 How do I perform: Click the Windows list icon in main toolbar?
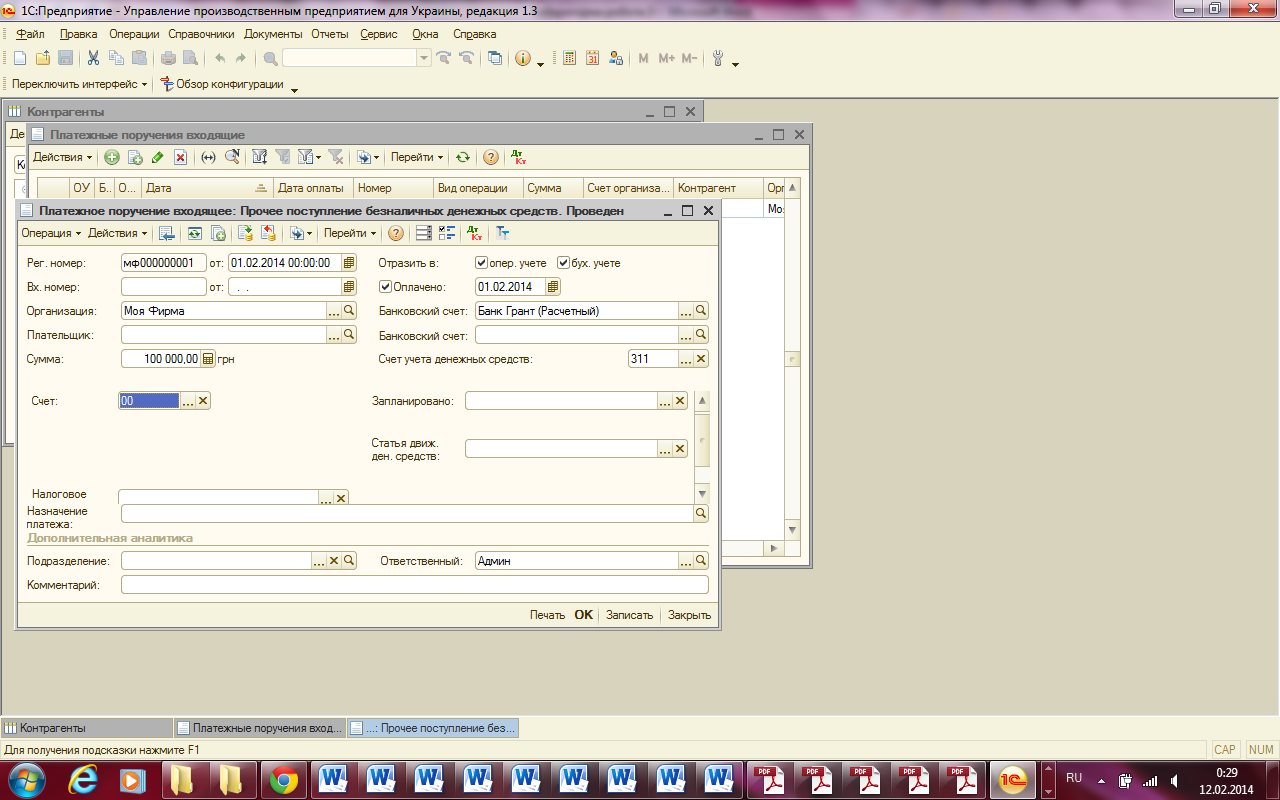coord(495,58)
